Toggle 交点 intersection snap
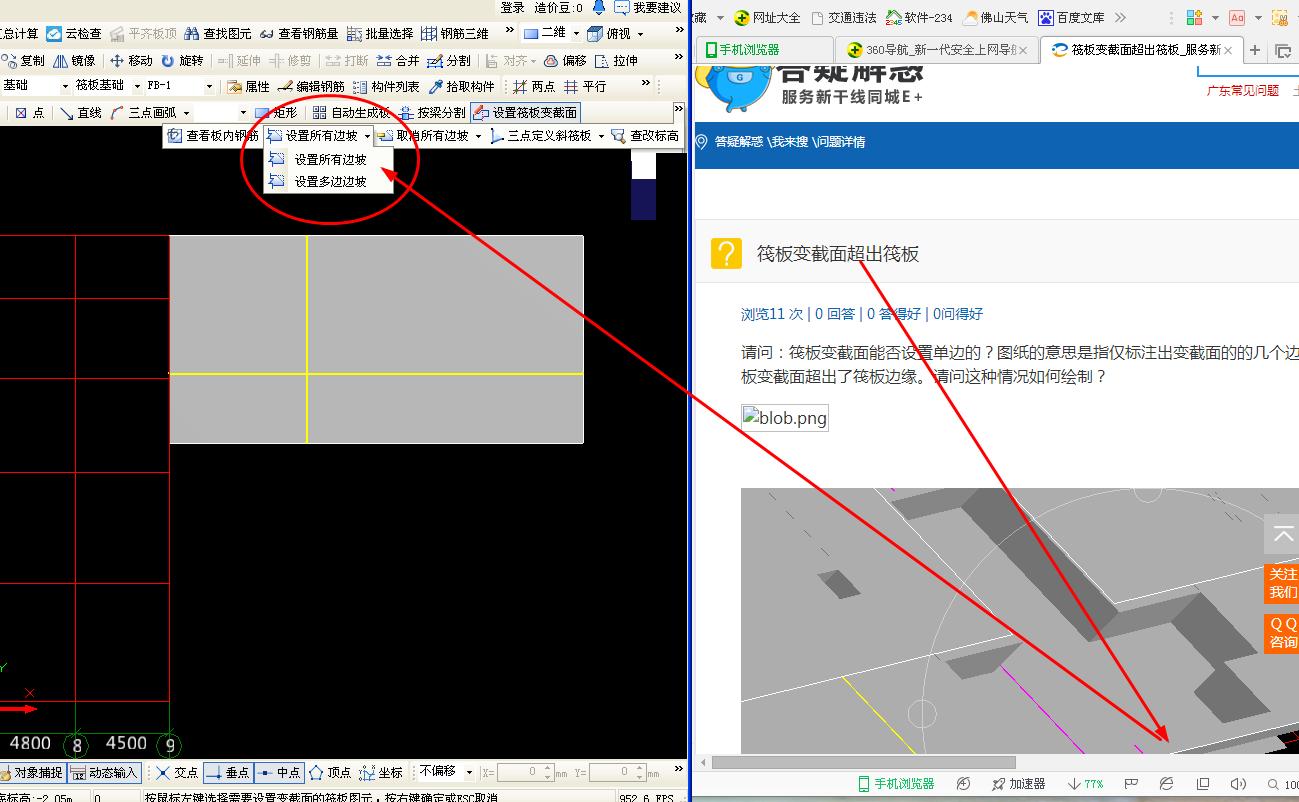 tap(176, 773)
